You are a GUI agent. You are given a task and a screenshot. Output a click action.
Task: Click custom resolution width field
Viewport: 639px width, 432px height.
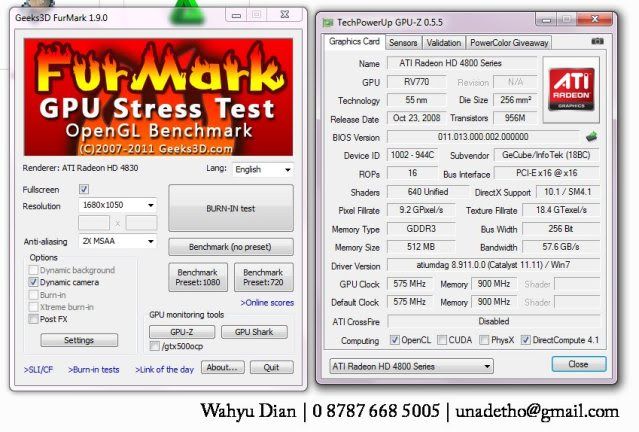[x=94, y=223]
